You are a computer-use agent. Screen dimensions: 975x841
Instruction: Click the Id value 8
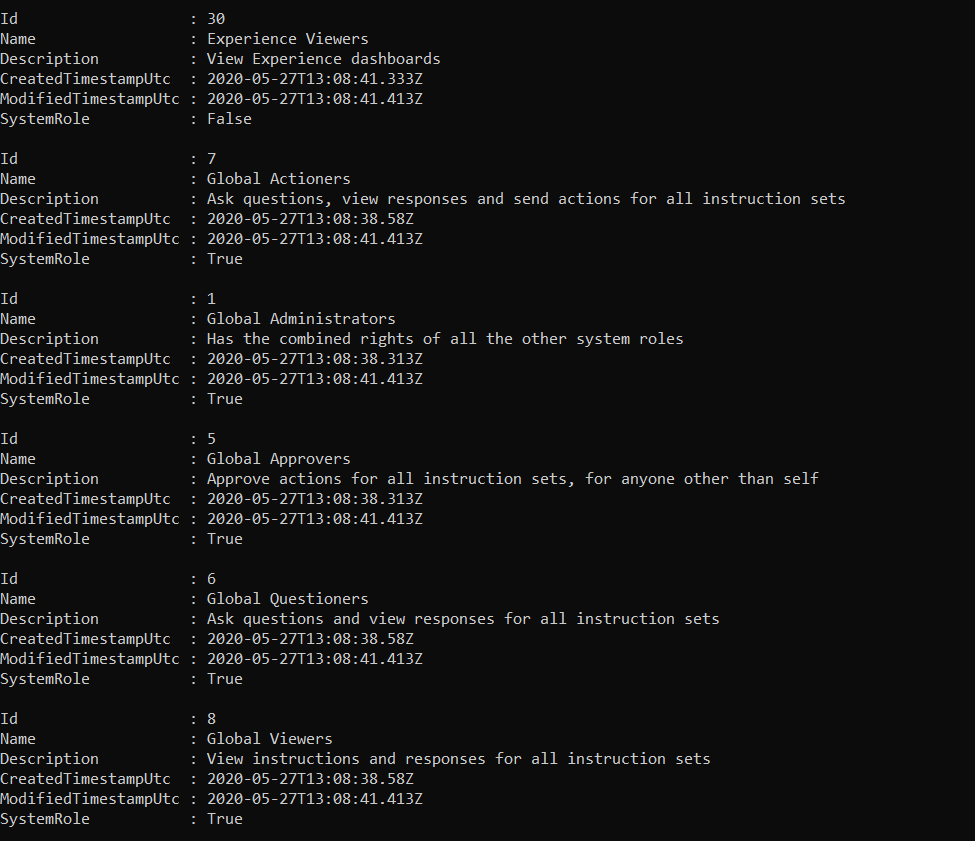point(211,719)
